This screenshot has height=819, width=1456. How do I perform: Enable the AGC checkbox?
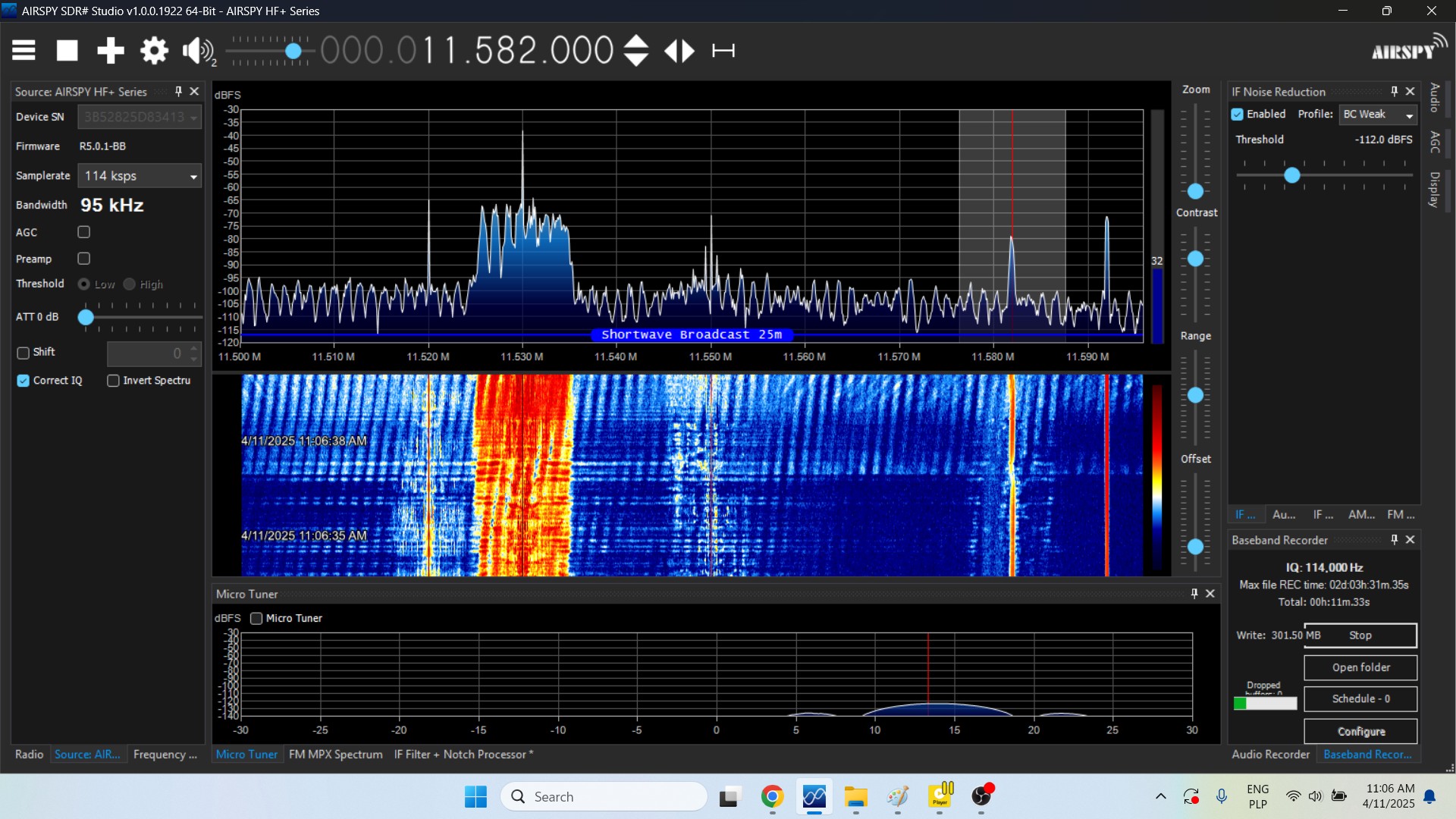[84, 232]
